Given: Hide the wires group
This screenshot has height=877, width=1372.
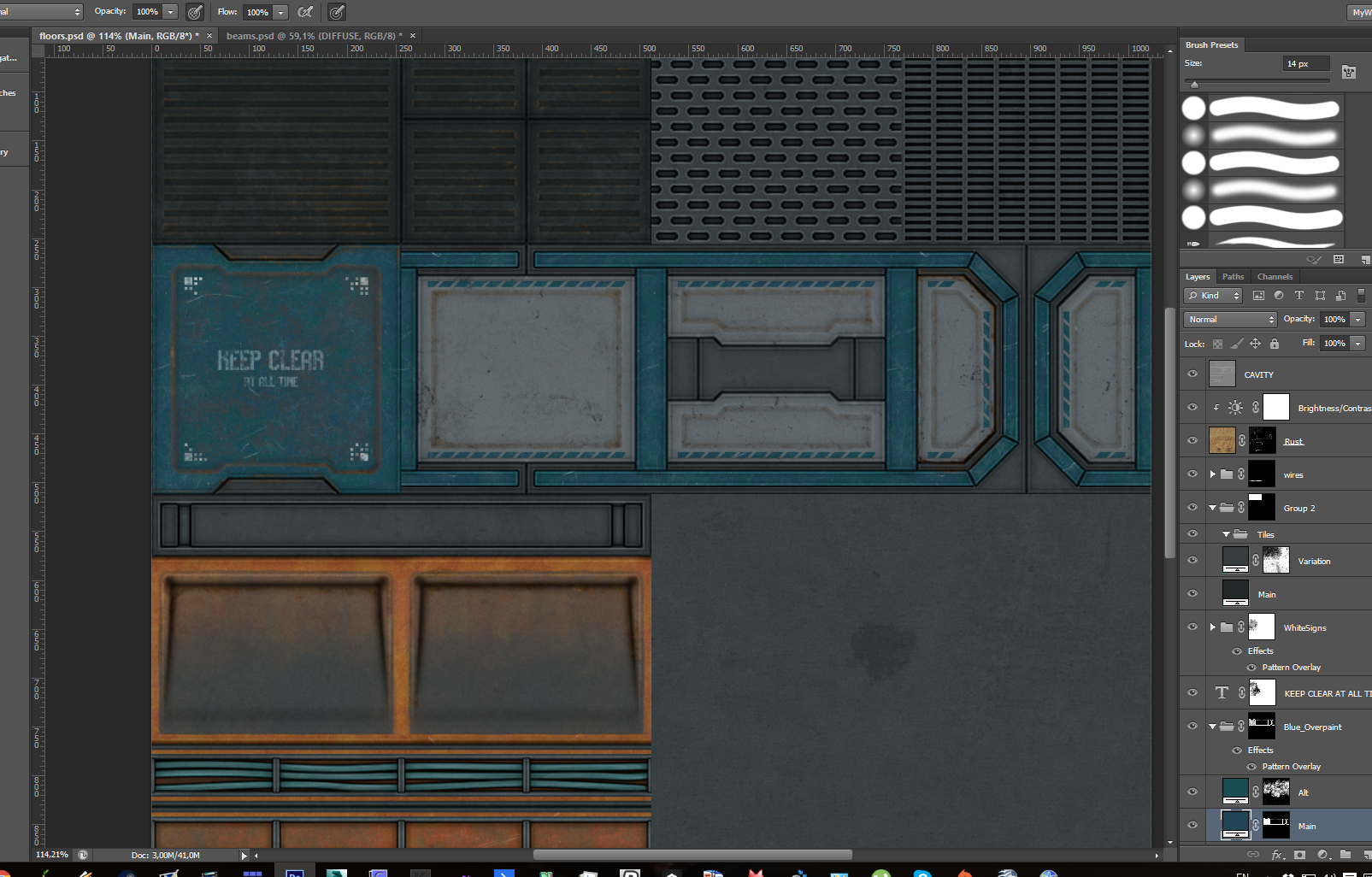Looking at the screenshot, I should coord(1192,474).
